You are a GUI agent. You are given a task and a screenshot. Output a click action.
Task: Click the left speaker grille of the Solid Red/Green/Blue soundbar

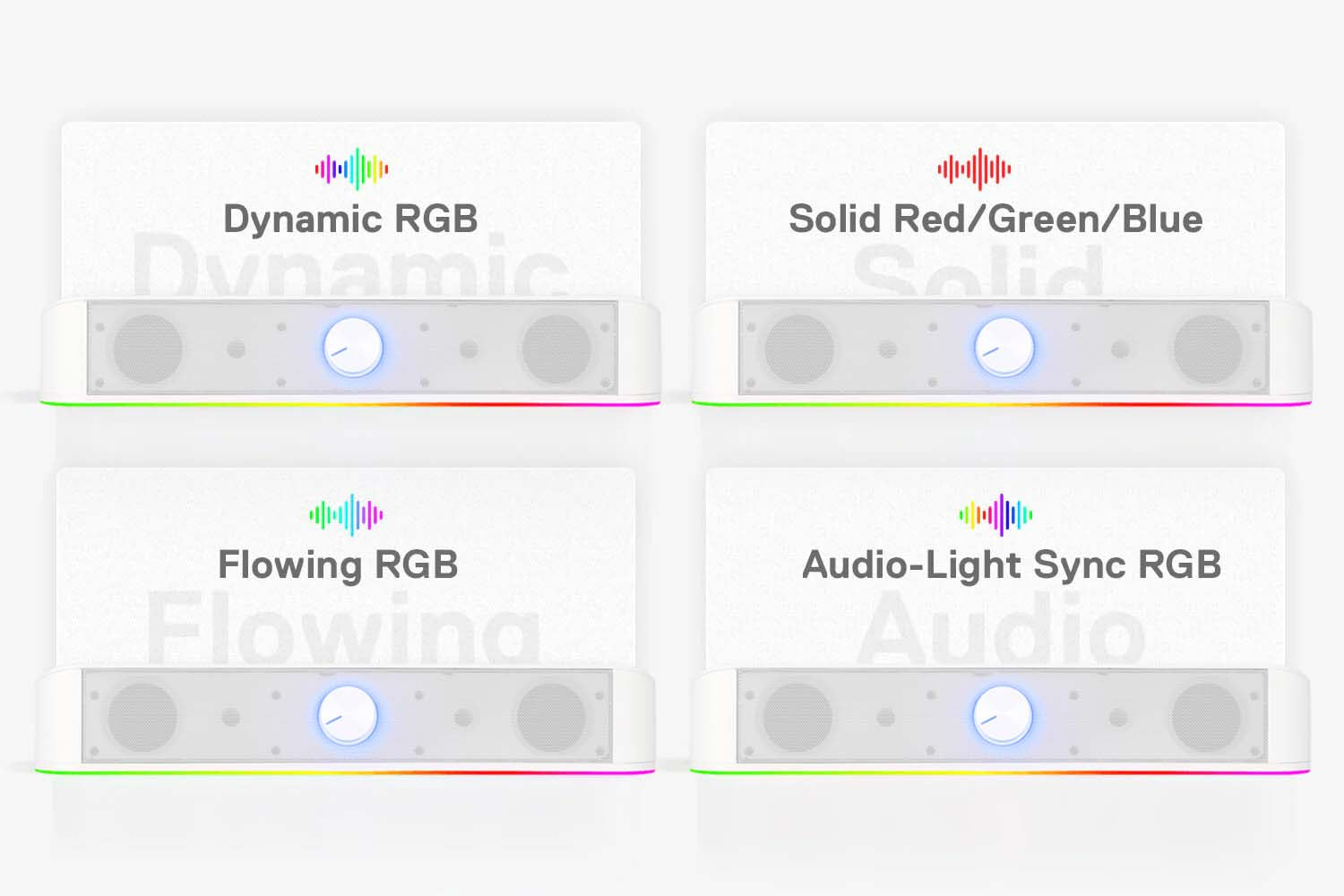[x=798, y=348]
